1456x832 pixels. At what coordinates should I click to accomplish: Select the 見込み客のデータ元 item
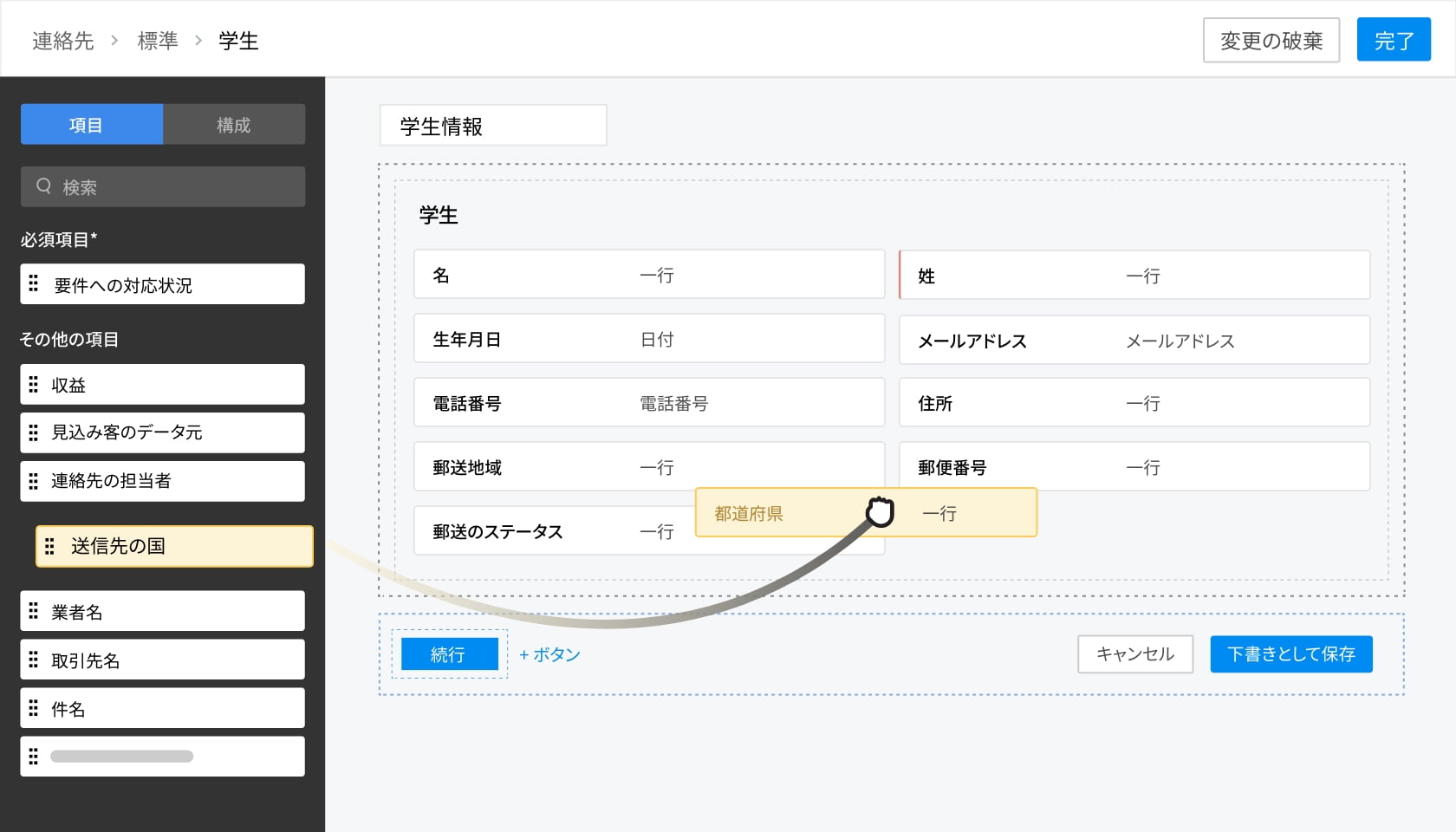(163, 432)
